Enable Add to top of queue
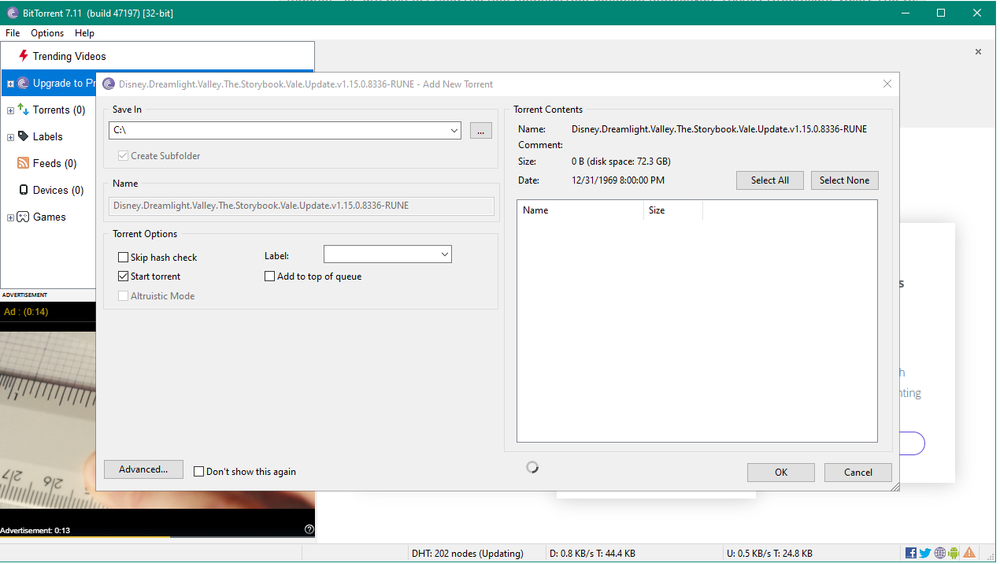 [x=270, y=276]
